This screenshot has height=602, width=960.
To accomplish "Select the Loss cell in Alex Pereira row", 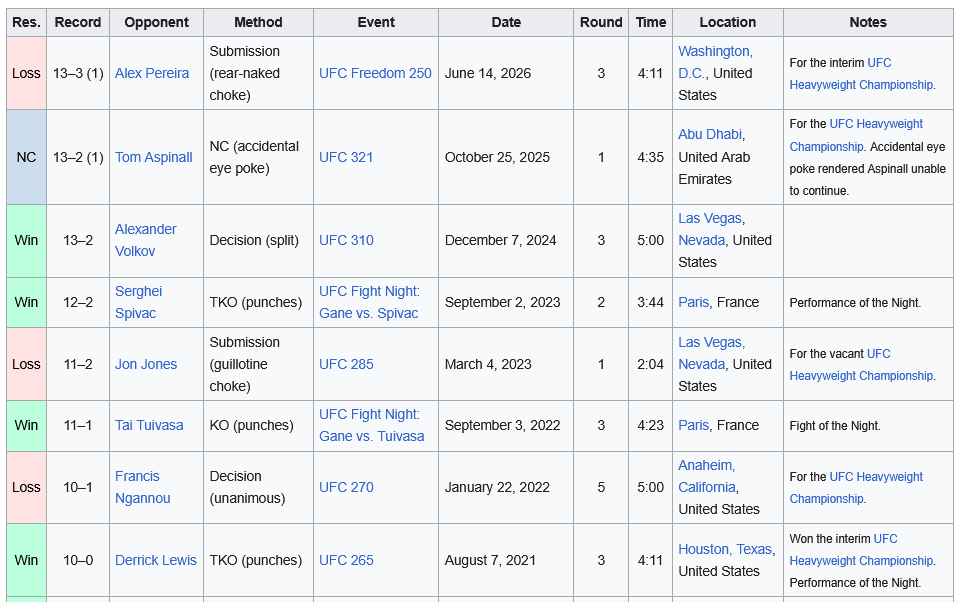I will [x=26, y=73].
